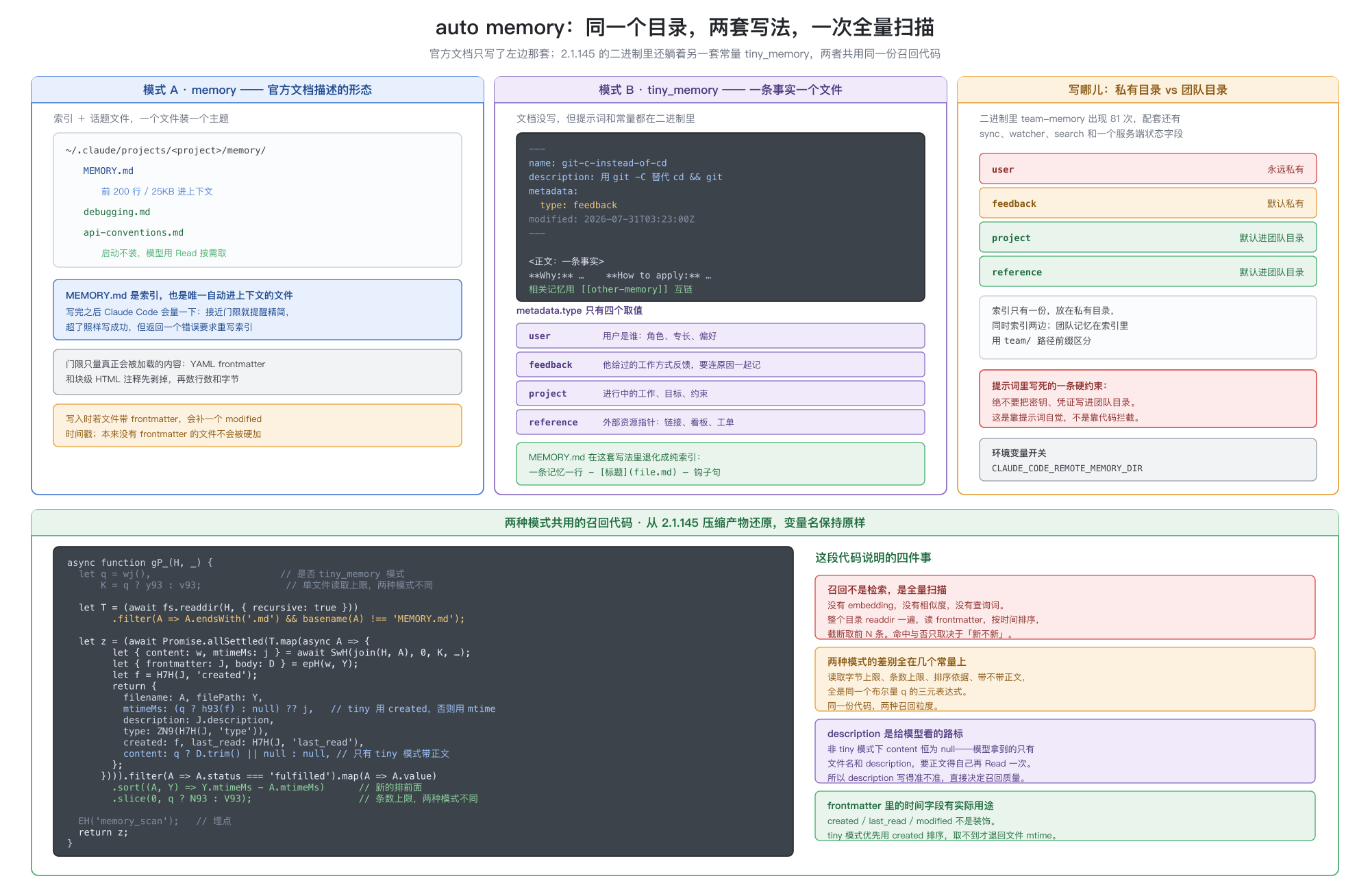Image resolution: width=1370 pixels, height=896 pixels.
Task: Click the "modified: 2026-07-31T03:23:00Z" line
Action: [611, 219]
